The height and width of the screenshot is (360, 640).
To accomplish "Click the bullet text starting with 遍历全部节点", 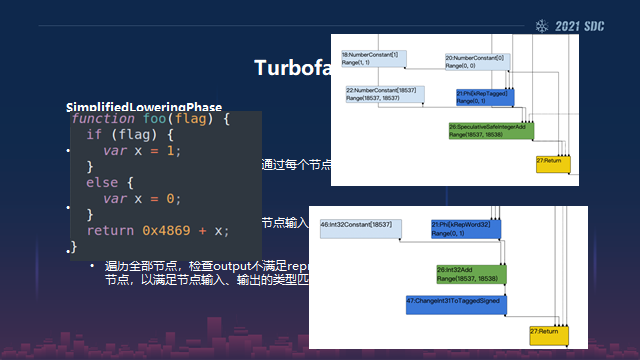I will click(206, 273).
